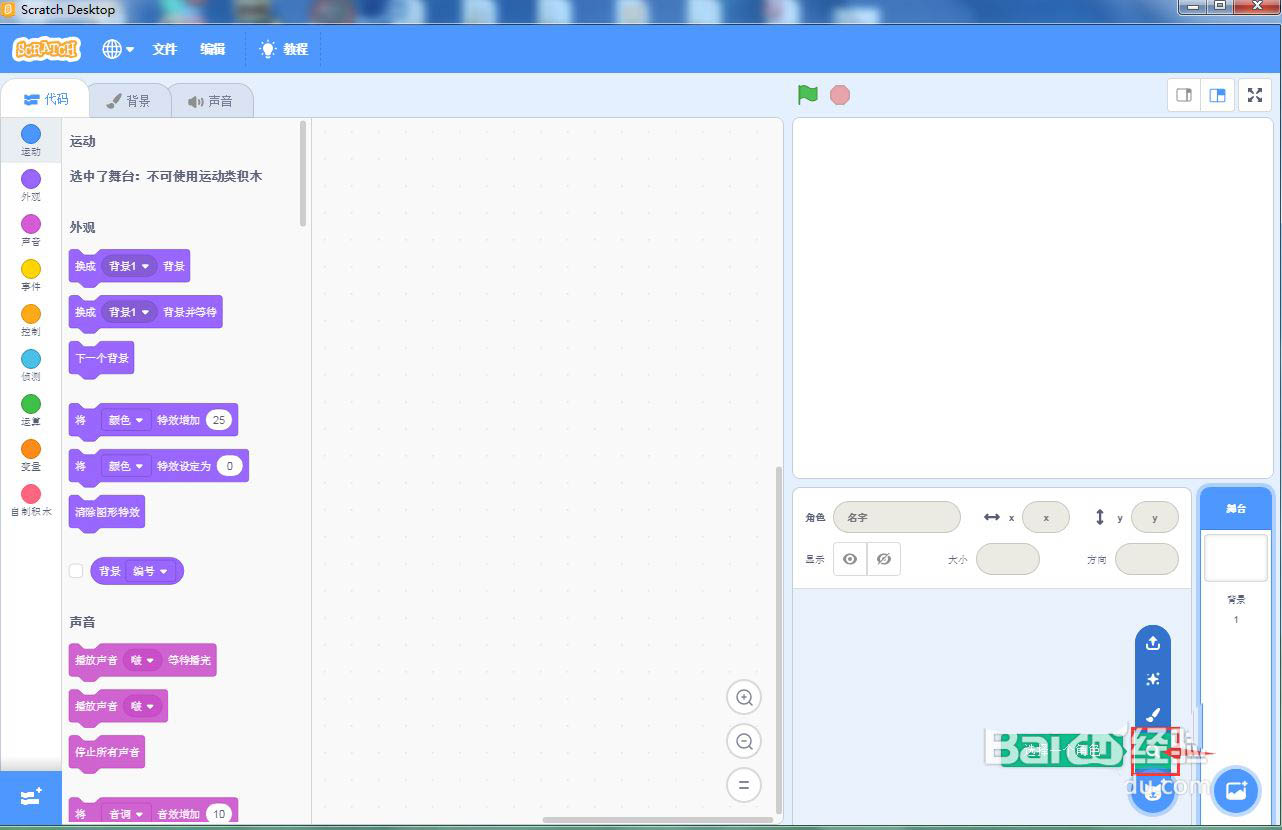Click the Scratch logo
The width and height of the screenshot is (1282, 830).
point(46,49)
